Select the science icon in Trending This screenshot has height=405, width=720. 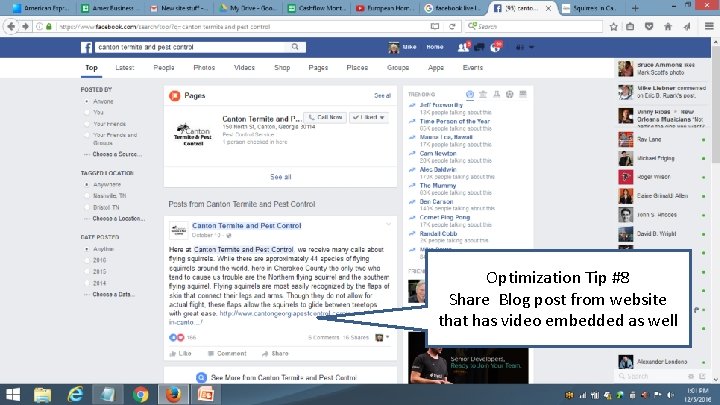(496, 95)
